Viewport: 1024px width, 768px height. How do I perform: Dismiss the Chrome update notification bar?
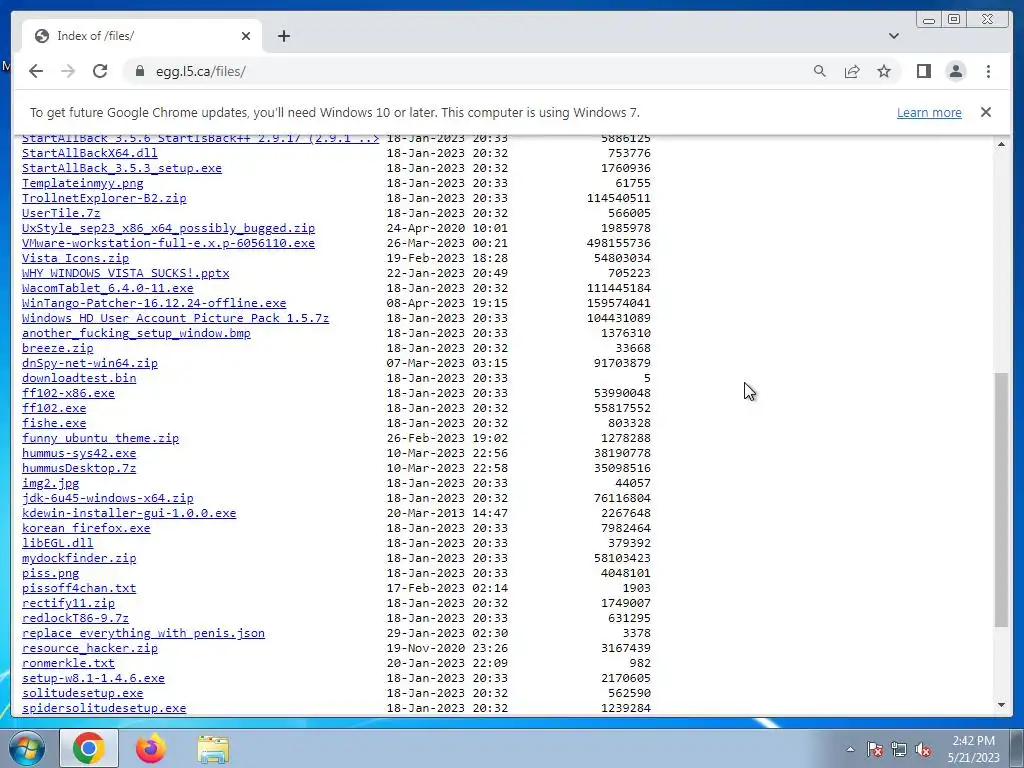[x=986, y=112]
